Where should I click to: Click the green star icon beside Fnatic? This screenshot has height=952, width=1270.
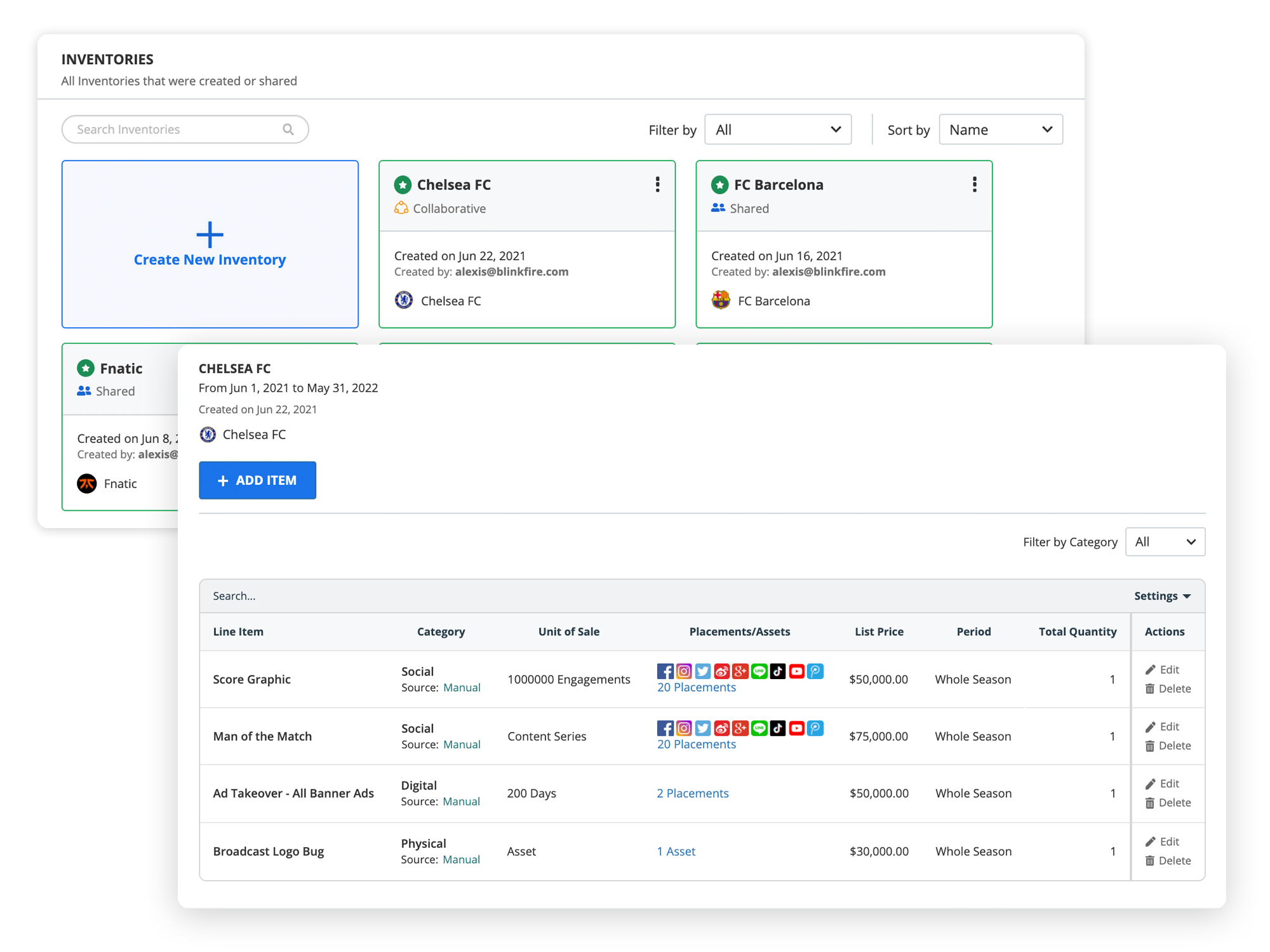coord(86,368)
